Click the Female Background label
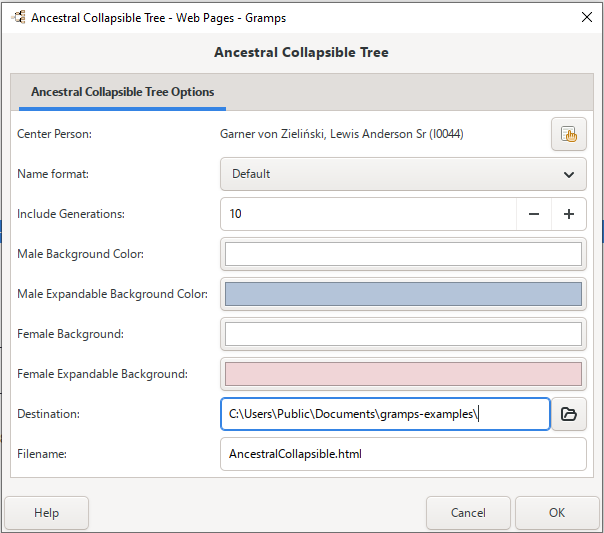This screenshot has height=533, width=604. (70, 334)
